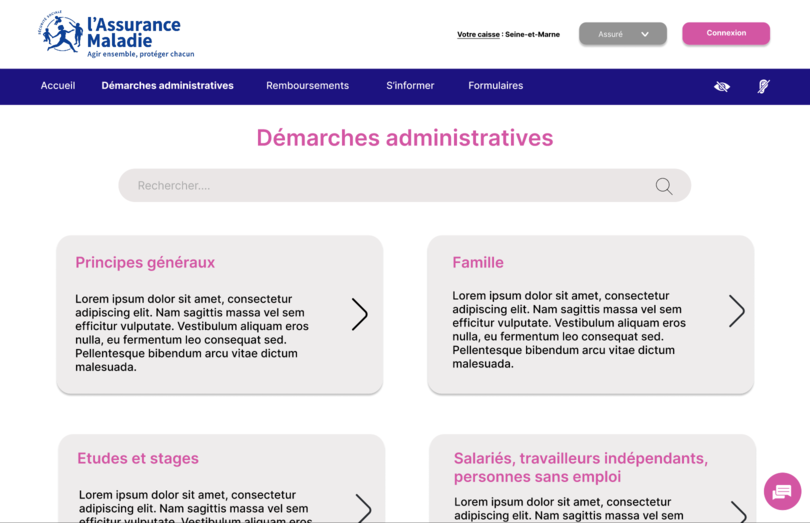Open the Famille heading
810x523 pixels.
[478, 263]
